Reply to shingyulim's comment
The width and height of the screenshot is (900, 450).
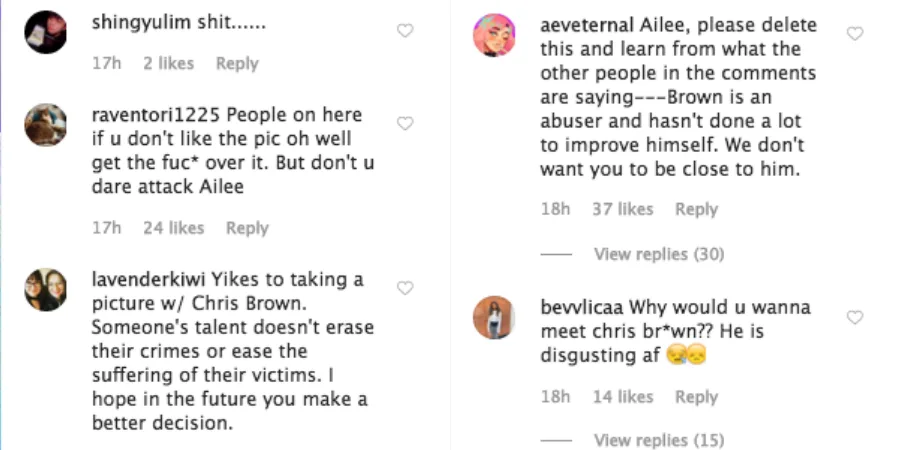click(237, 63)
